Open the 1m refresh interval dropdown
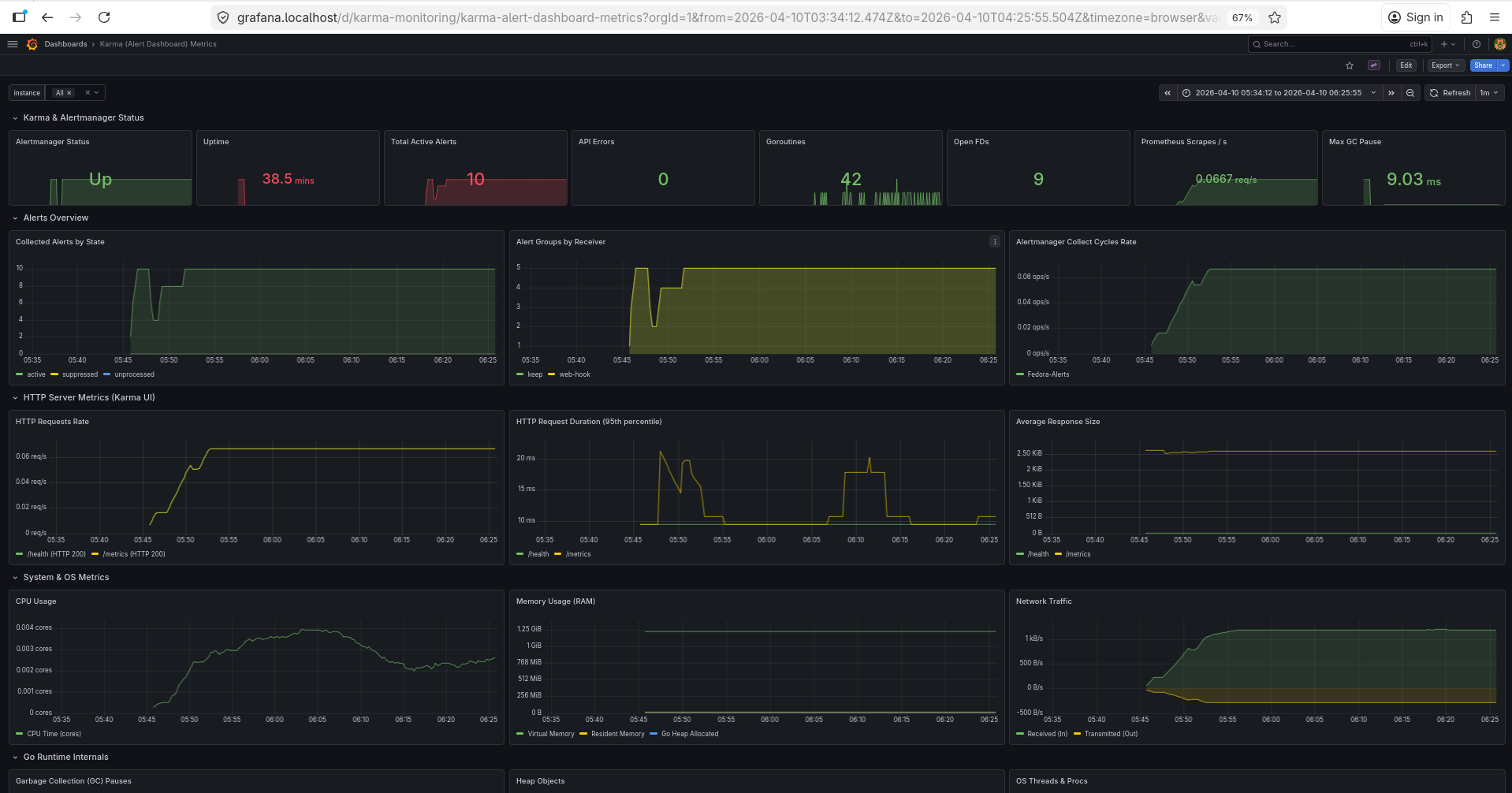This screenshot has height=793, width=1512. [x=1489, y=93]
